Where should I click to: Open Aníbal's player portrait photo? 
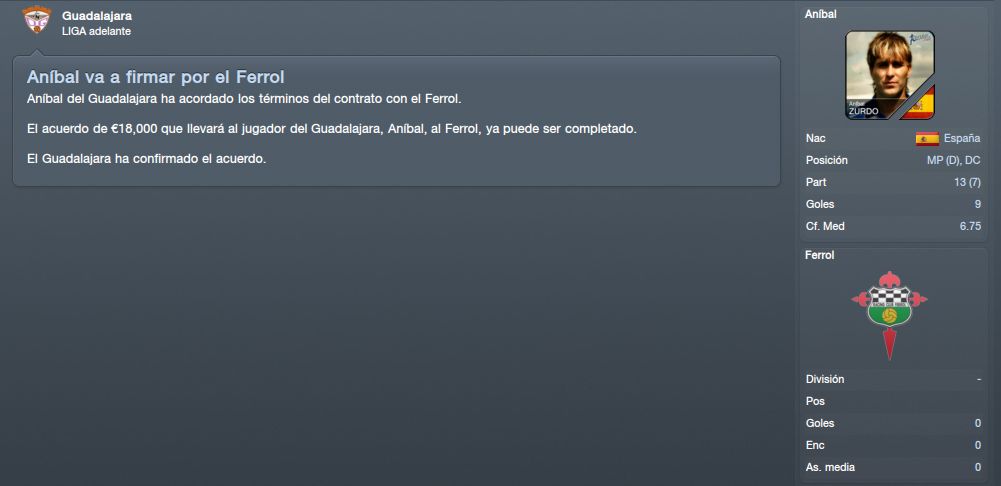(889, 75)
